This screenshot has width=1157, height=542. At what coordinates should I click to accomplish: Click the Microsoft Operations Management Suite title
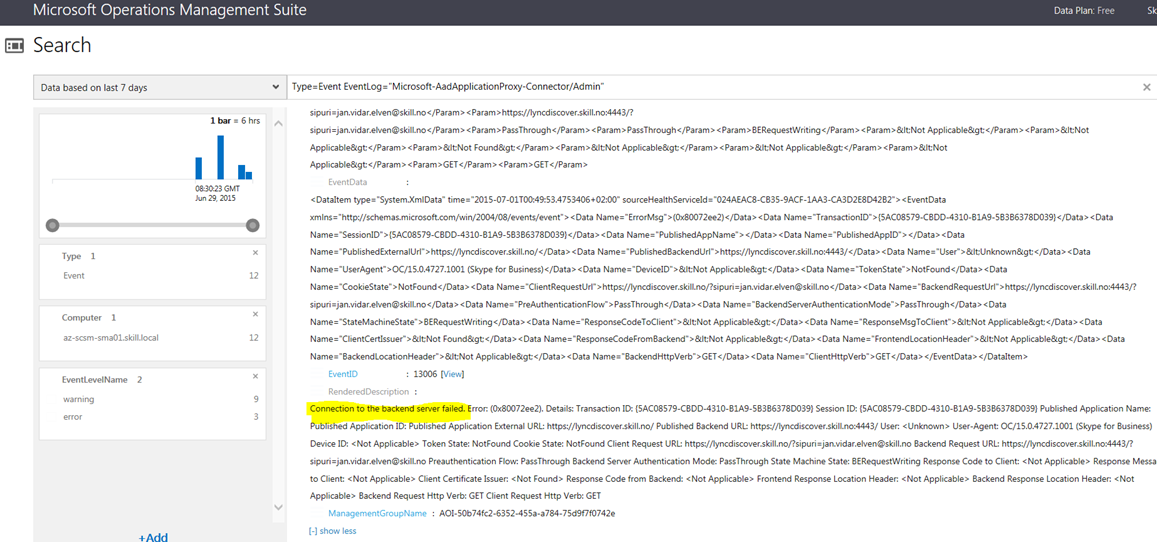pos(170,10)
